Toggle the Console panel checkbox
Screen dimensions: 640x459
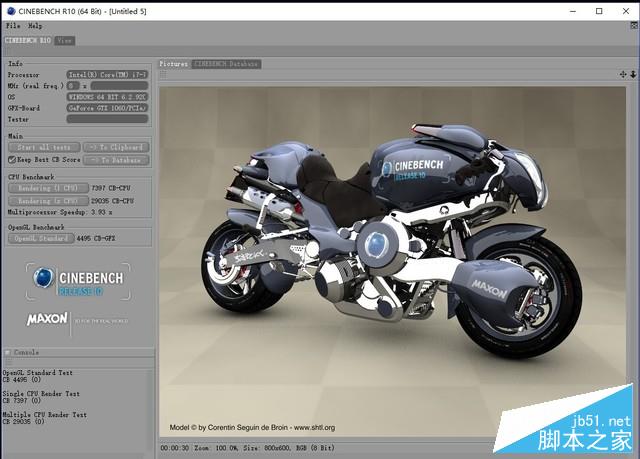[8, 352]
